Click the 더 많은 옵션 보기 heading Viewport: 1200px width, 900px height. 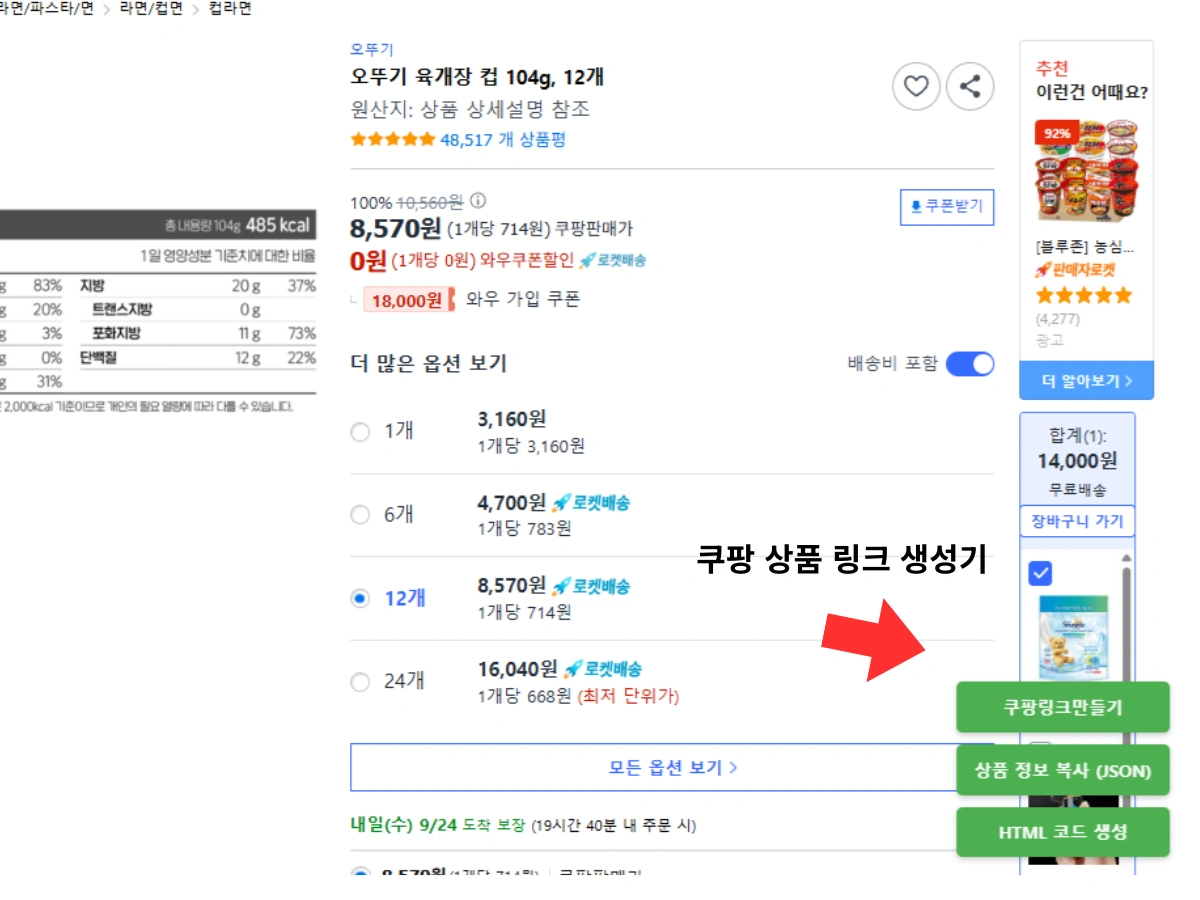pos(429,364)
